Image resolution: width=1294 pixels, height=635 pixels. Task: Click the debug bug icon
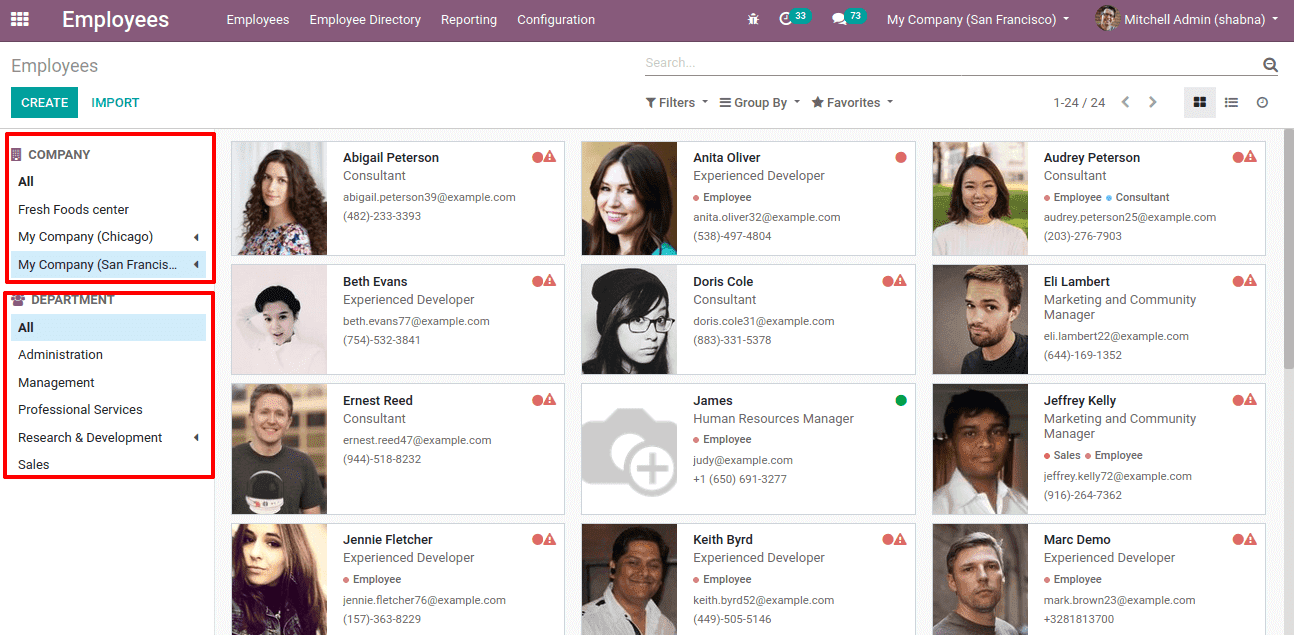tap(753, 20)
